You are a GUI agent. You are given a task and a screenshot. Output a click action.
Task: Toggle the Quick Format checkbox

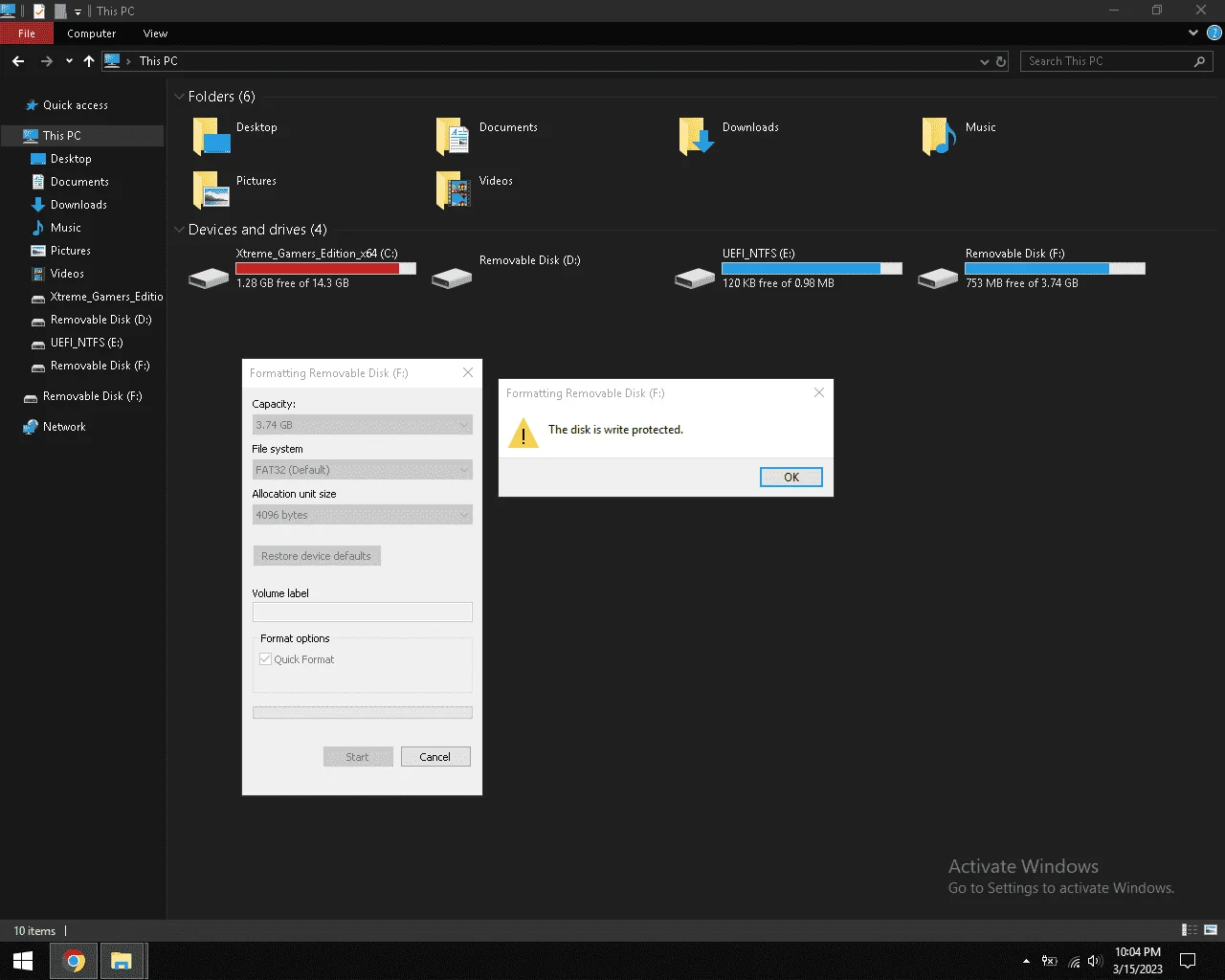pyautogui.click(x=266, y=659)
